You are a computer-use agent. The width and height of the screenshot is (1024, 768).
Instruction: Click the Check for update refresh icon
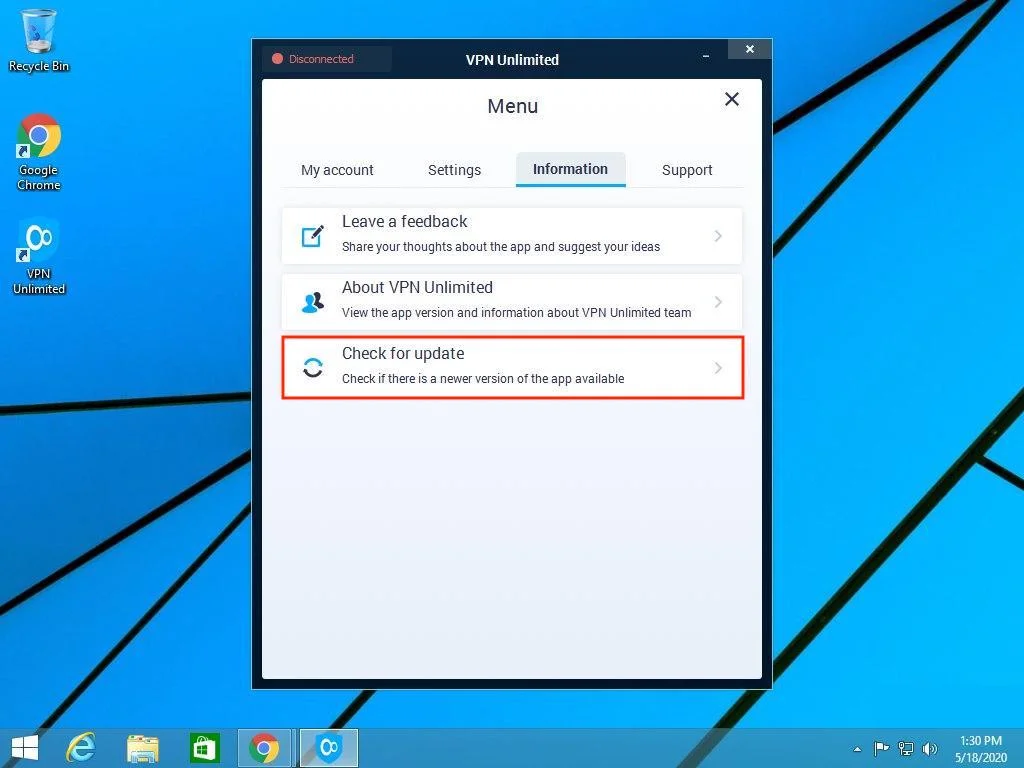(313, 368)
